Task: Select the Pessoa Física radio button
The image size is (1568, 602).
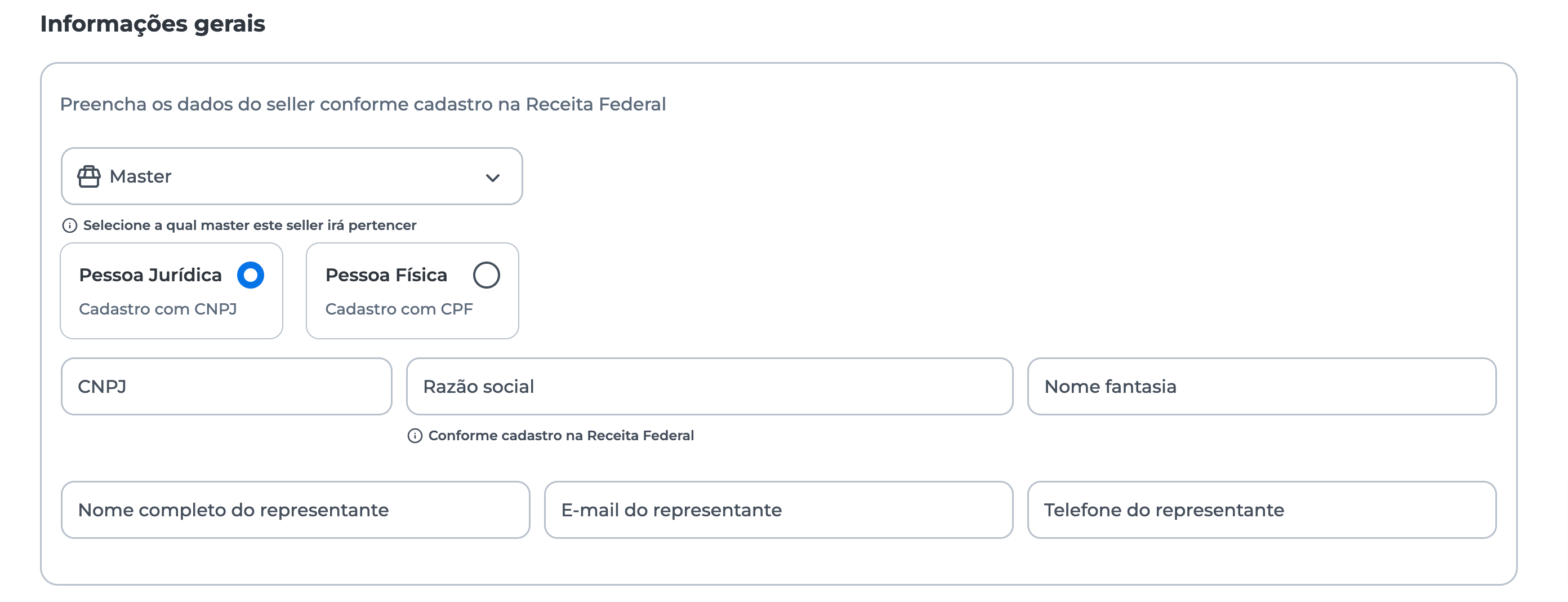Action: pyautogui.click(x=487, y=275)
